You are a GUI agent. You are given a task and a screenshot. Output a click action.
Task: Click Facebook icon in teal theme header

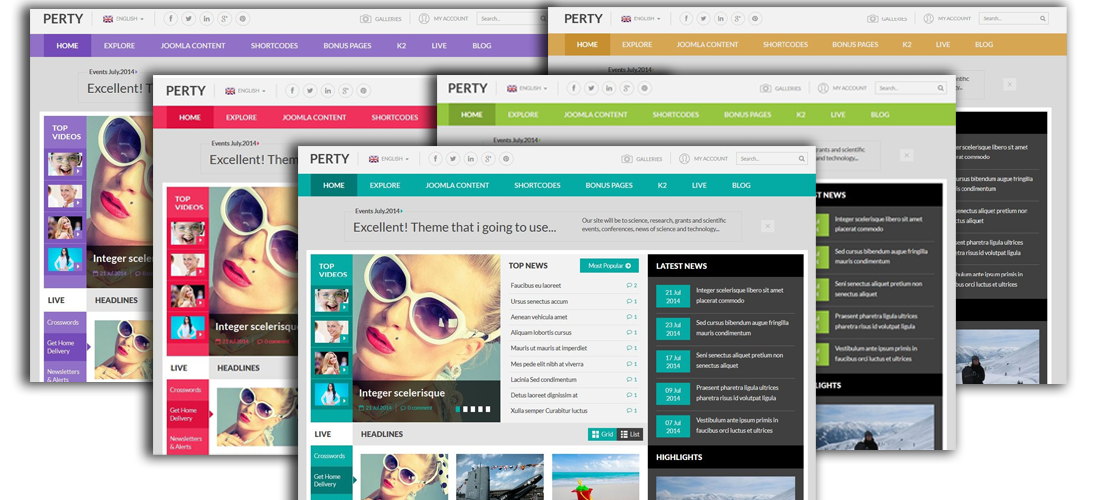click(433, 159)
